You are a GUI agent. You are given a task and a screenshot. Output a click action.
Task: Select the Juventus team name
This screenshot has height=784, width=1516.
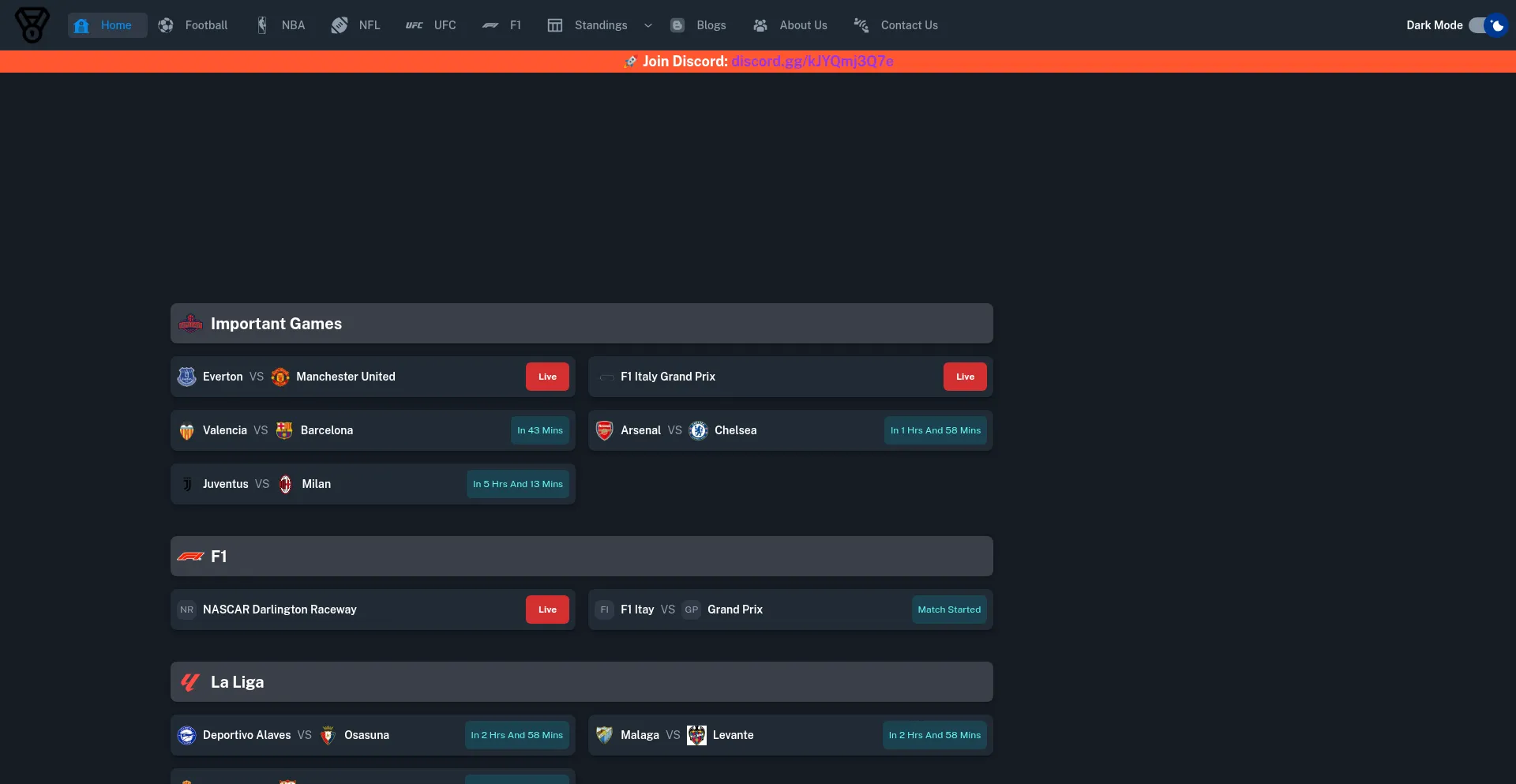tap(226, 484)
